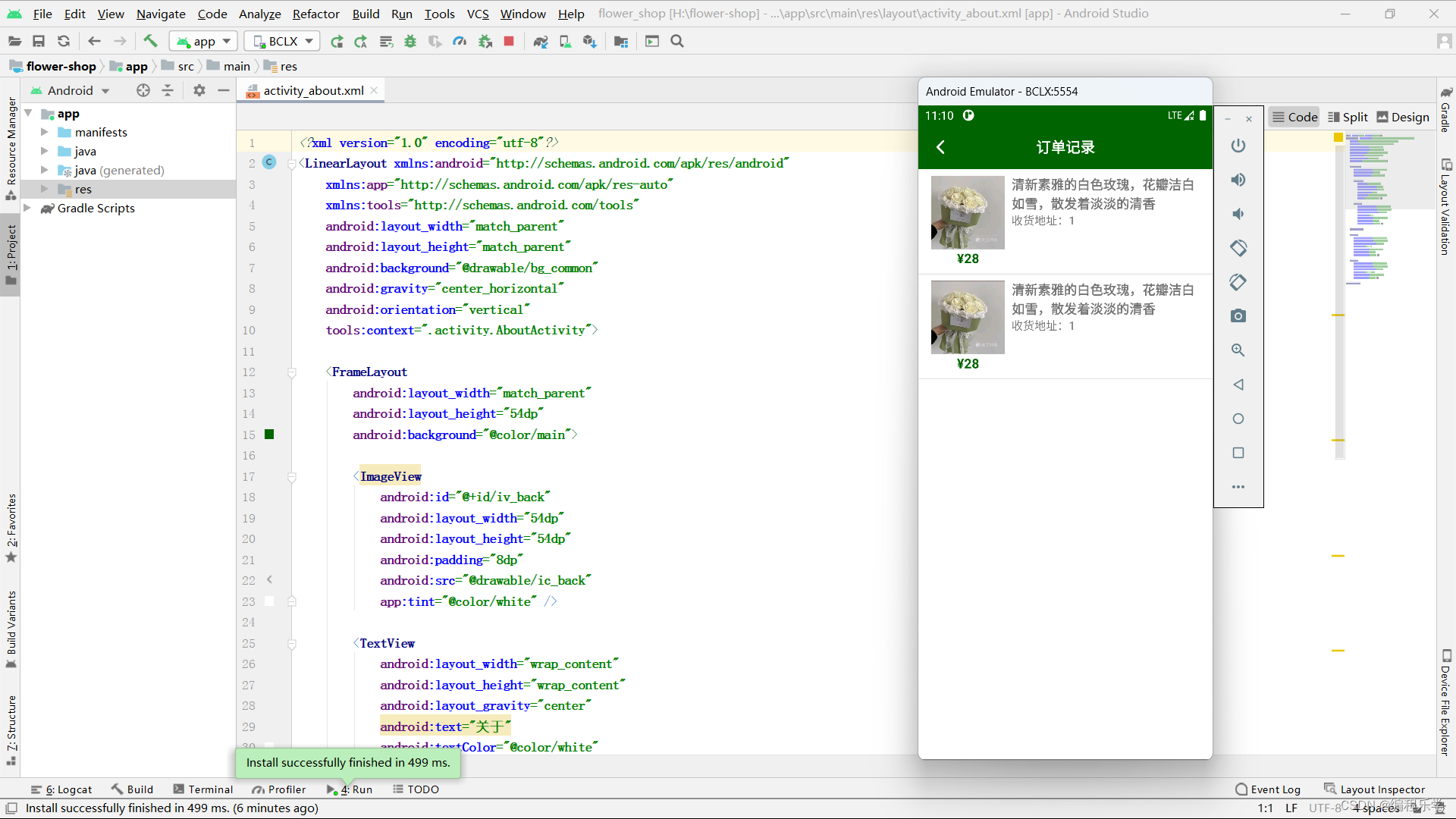Run the app with the green arrow icon
This screenshot has width=1456, height=819.
tap(337, 41)
